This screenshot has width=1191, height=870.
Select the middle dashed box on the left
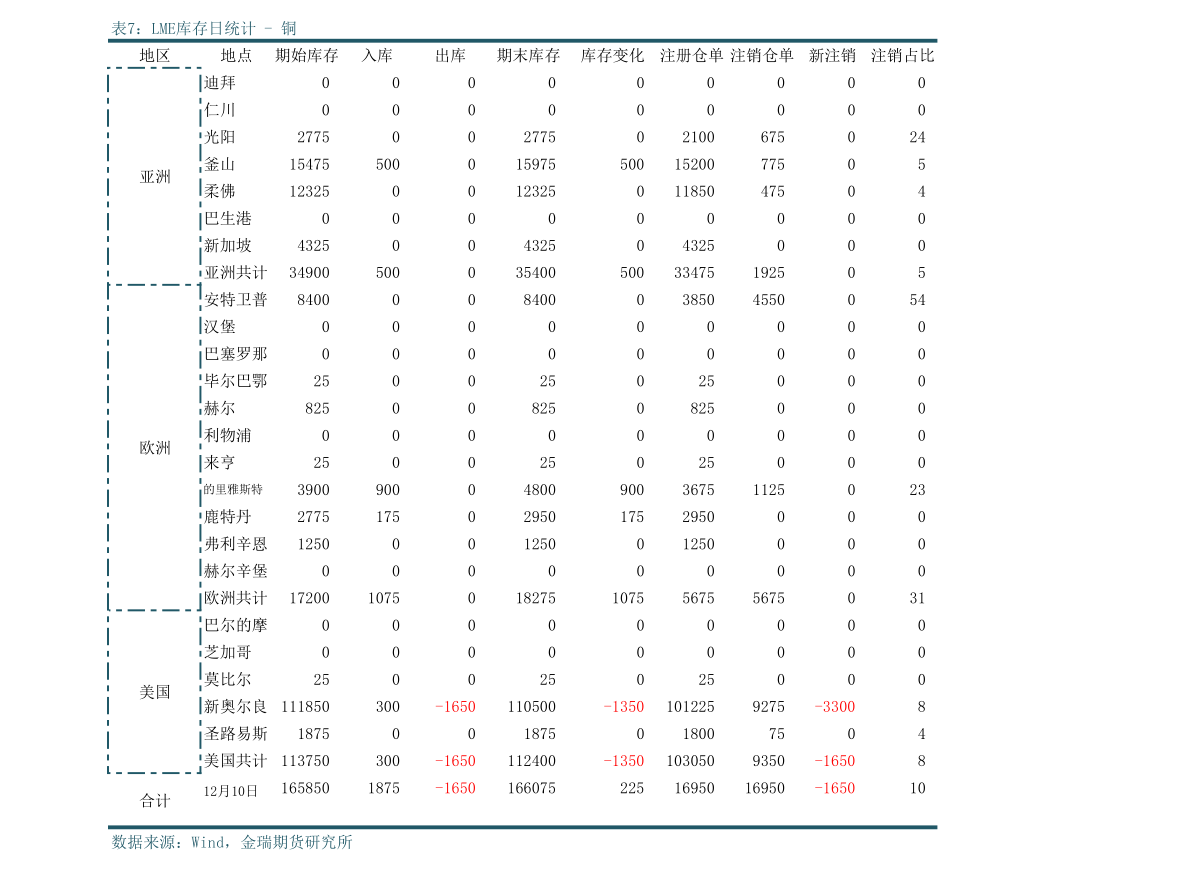pos(154,447)
